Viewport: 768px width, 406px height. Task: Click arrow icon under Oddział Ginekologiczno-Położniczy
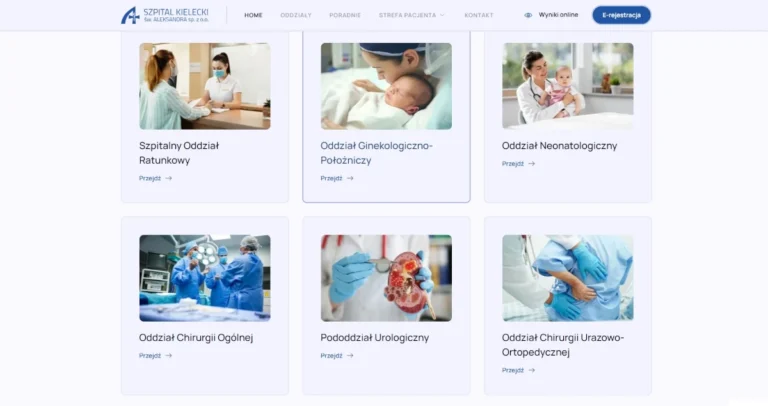(350, 178)
